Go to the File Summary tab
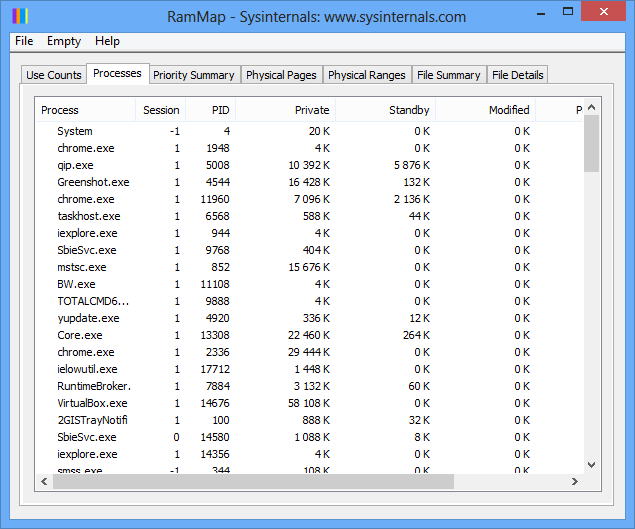This screenshot has height=529, width=635. click(x=449, y=75)
